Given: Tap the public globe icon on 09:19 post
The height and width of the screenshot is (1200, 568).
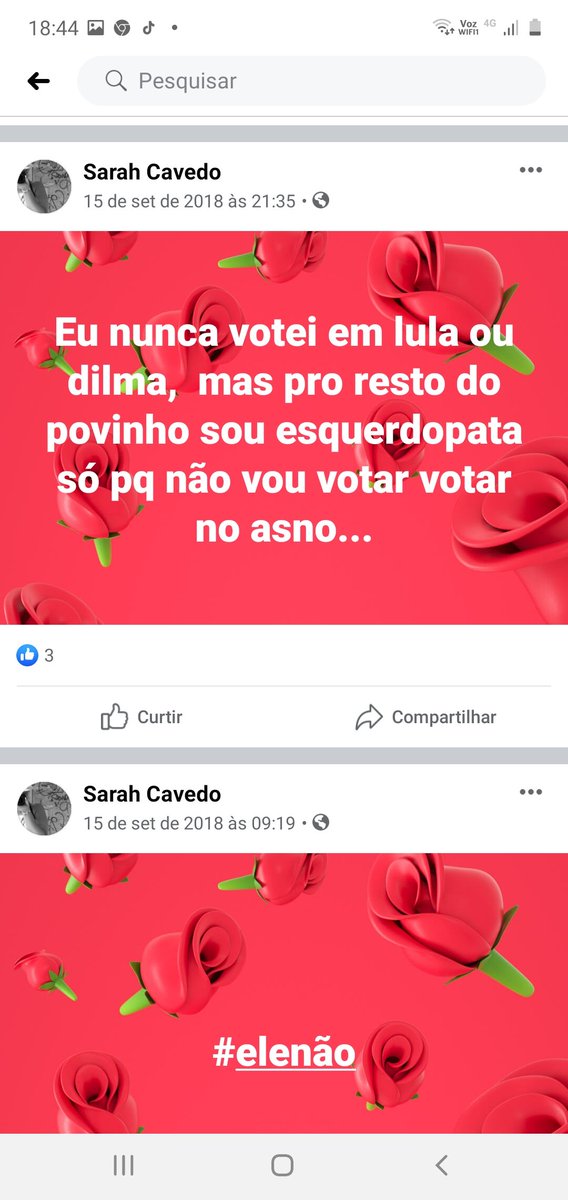Looking at the screenshot, I should pyautogui.click(x=321, y=822).
